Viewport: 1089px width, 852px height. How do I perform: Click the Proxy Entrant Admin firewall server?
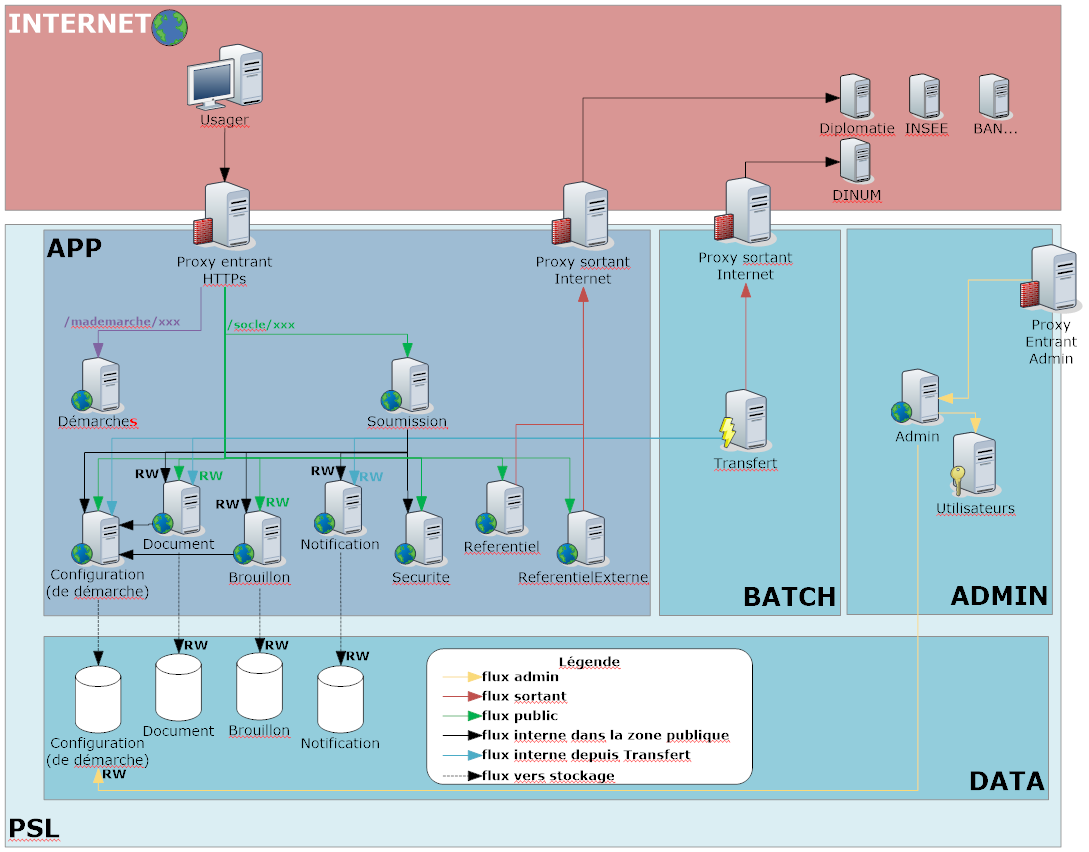(x=1052, y=279)
